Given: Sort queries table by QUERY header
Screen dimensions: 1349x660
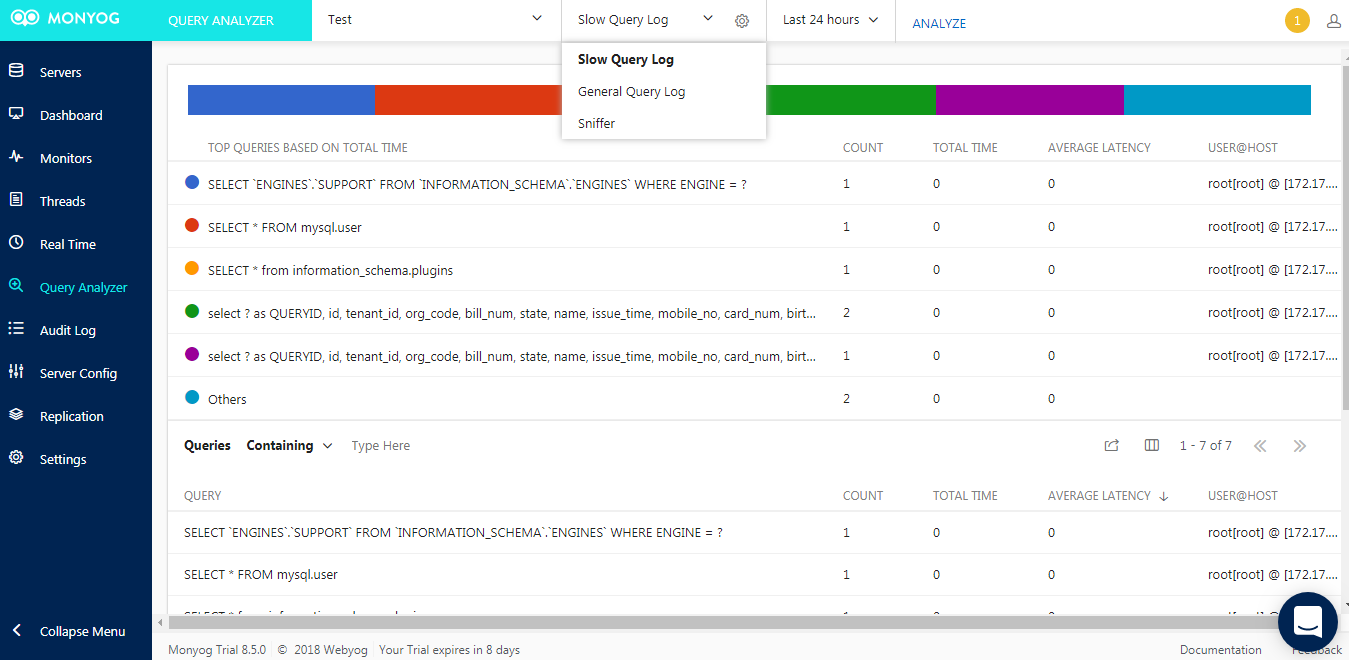Looking at the screenshot, I should [203, 495].
